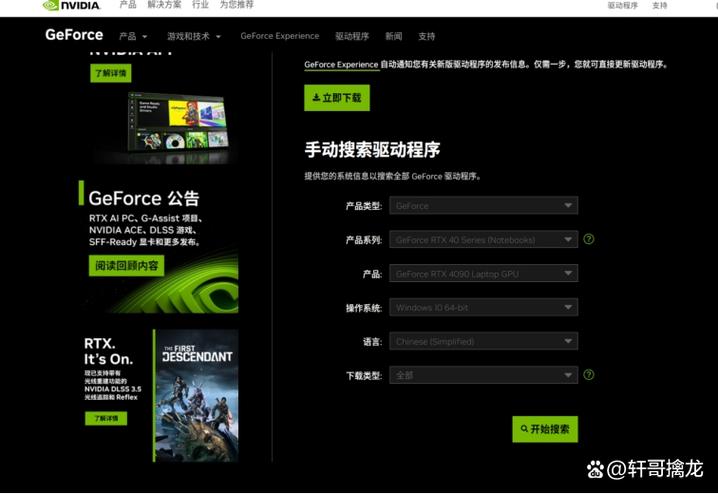Open 支持 in the top bar
This screenshot has width=718, height=494.
[660, 5]
